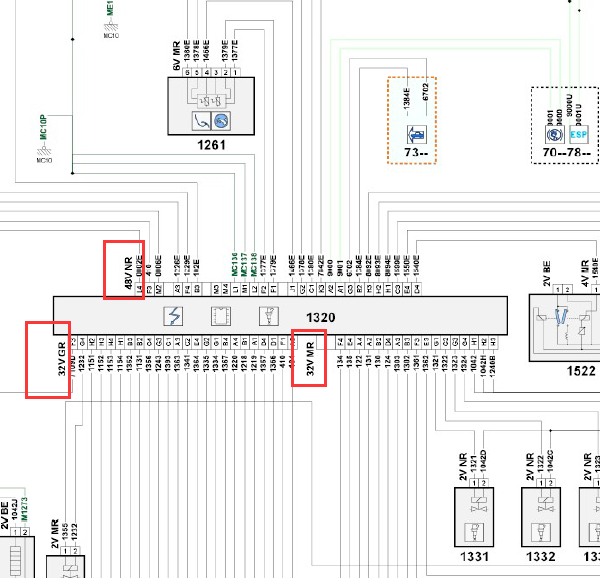Click the resistor symbol under 2V BE bottom-left
The height and width of the screenshot is (578, 600).
pos(15,561)
